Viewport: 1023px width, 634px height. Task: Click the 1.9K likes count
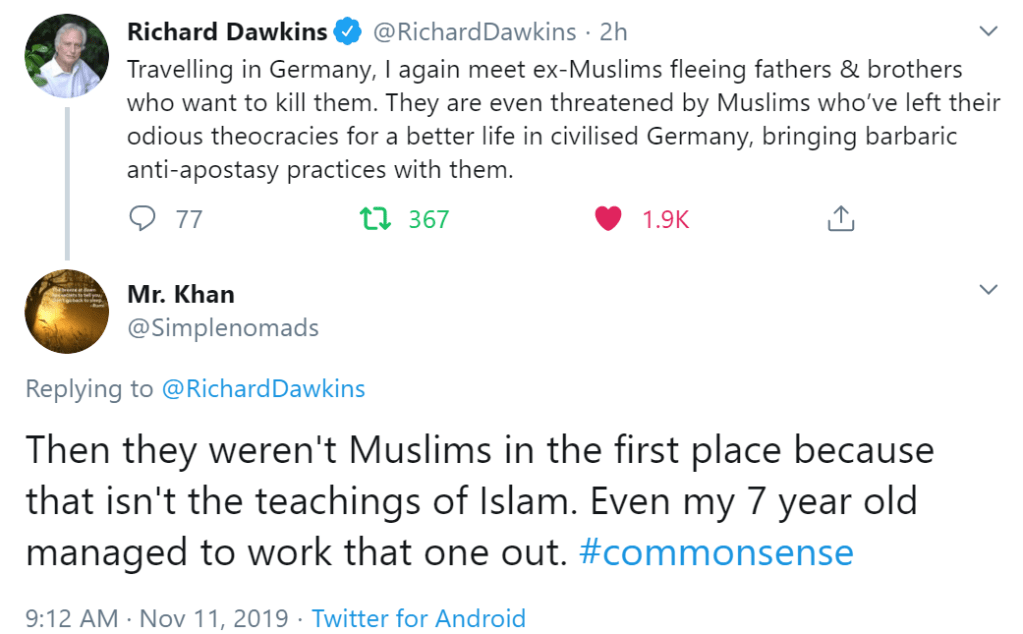tap(665, 219)
